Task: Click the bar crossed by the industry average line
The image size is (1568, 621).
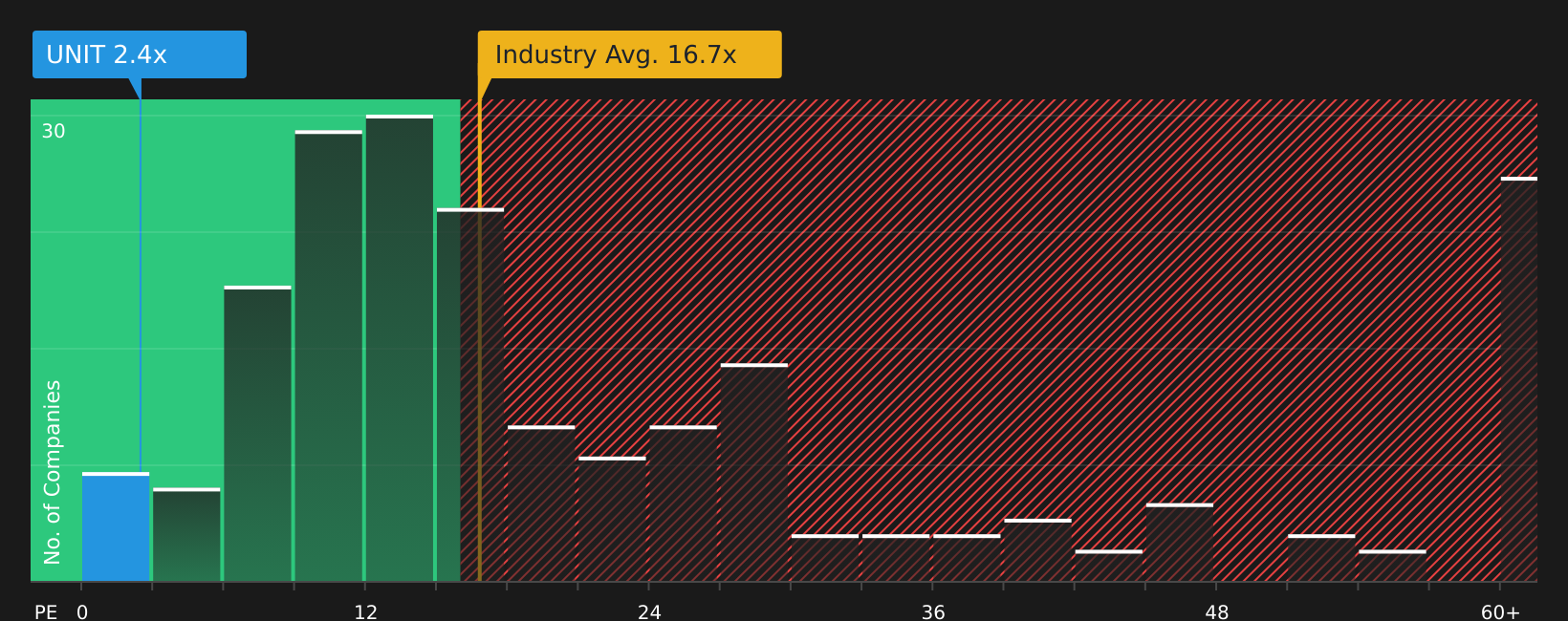Action: [470, 395]
